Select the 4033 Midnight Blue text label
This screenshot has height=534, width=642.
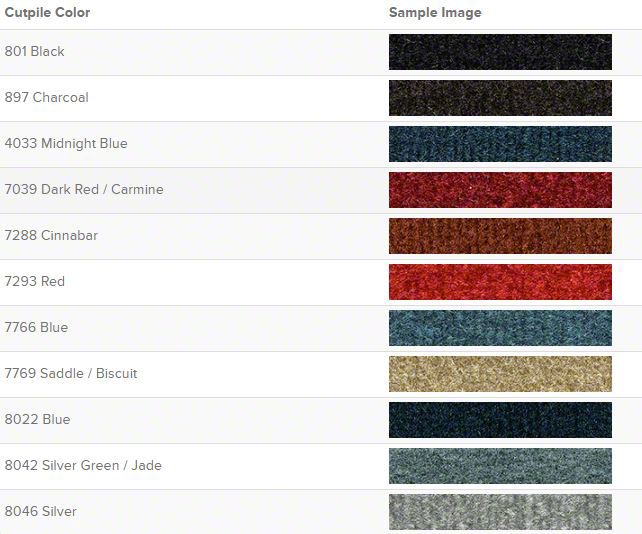[66, 144]
